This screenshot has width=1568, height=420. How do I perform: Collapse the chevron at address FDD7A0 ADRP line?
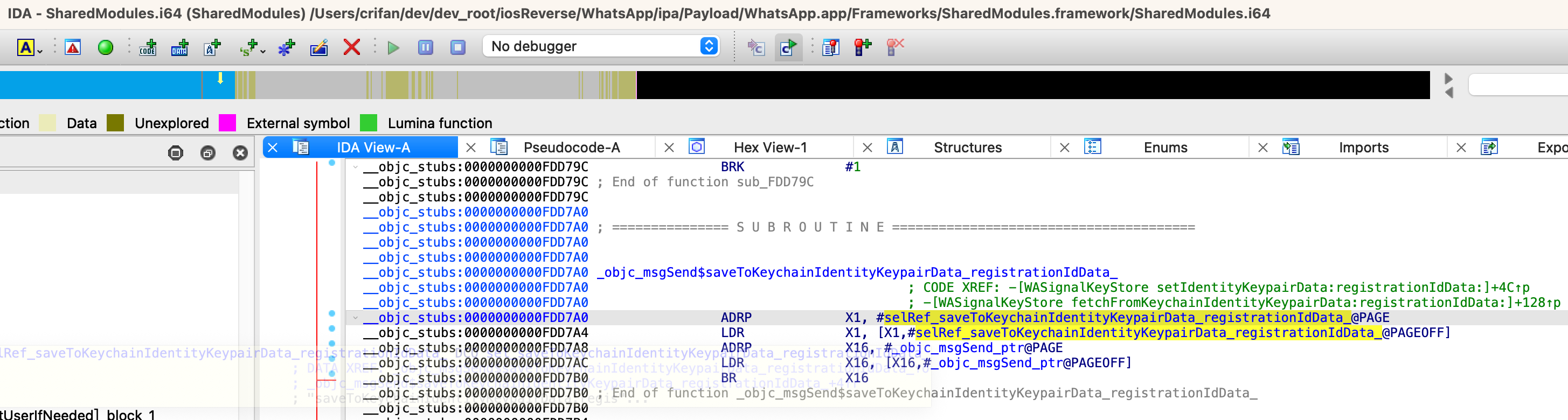click(x=355, y=318)
